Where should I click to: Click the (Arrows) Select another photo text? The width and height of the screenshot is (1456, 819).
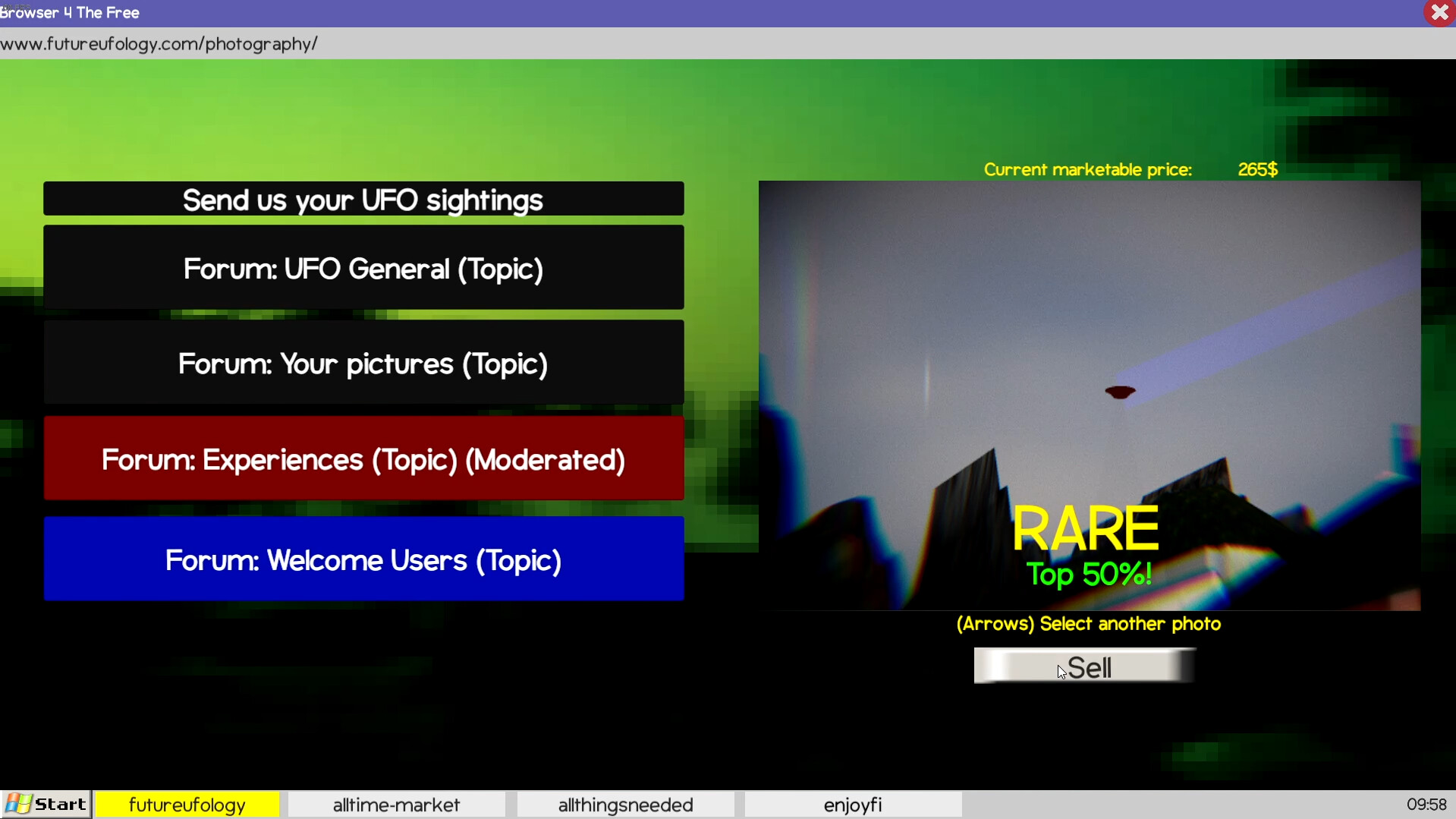coord(1088,623)
